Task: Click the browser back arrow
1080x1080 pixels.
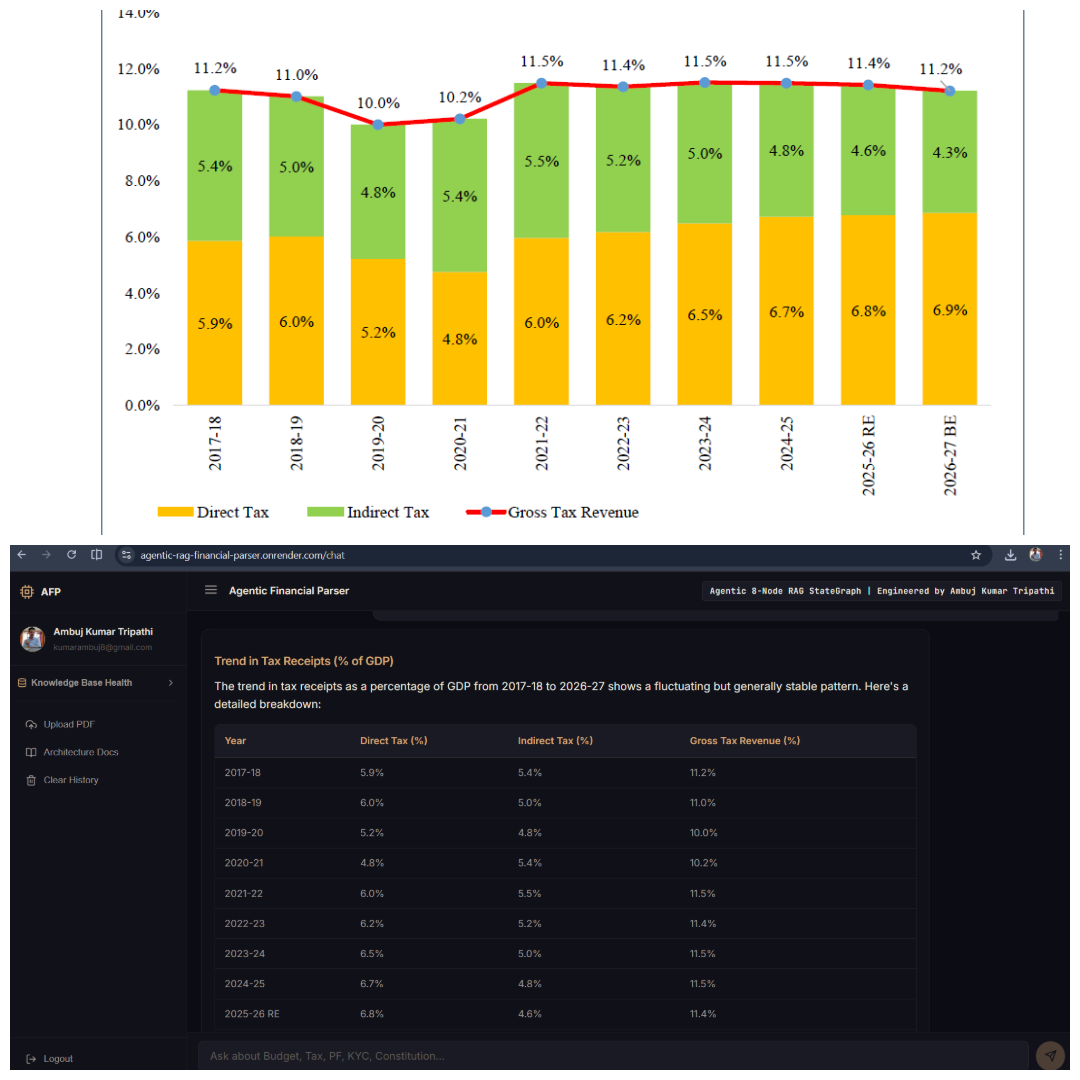Action: pos(21,554)
